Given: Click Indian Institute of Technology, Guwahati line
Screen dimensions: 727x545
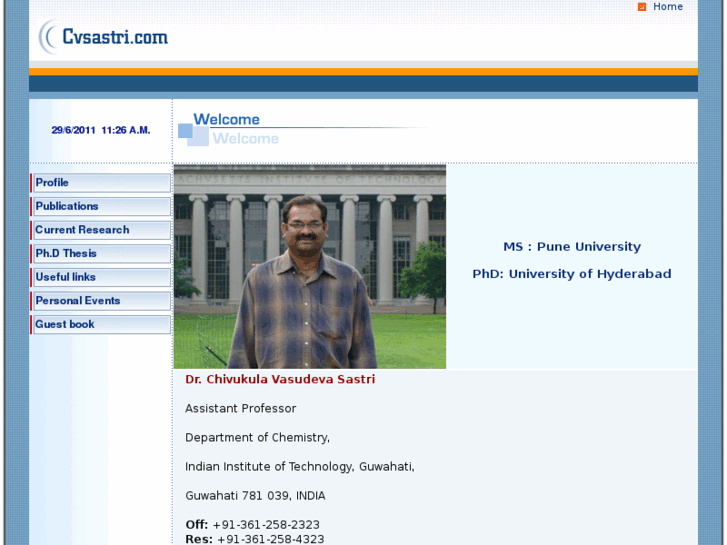Looking at the screenshot, I should (300, 467).
